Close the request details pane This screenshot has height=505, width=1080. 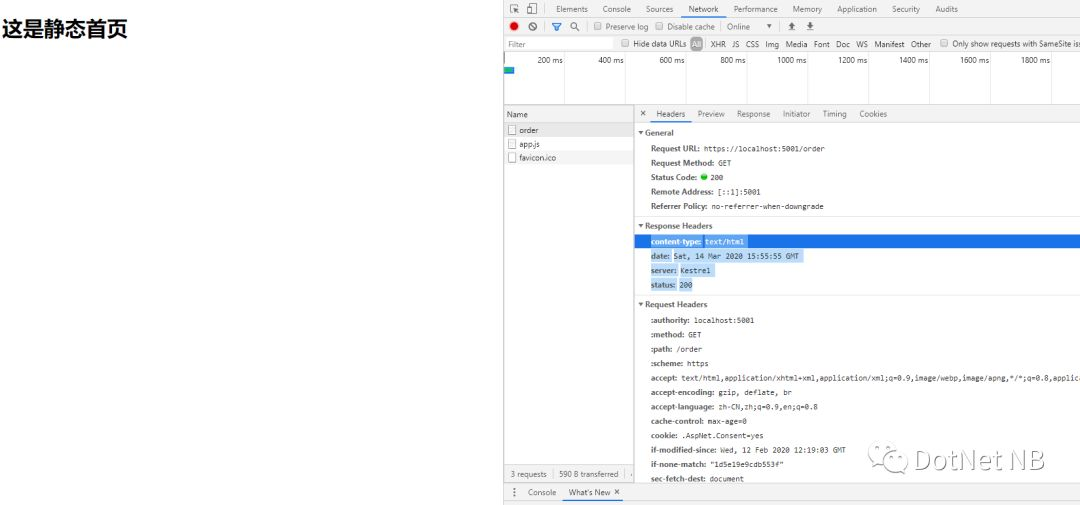click(643, 114)
